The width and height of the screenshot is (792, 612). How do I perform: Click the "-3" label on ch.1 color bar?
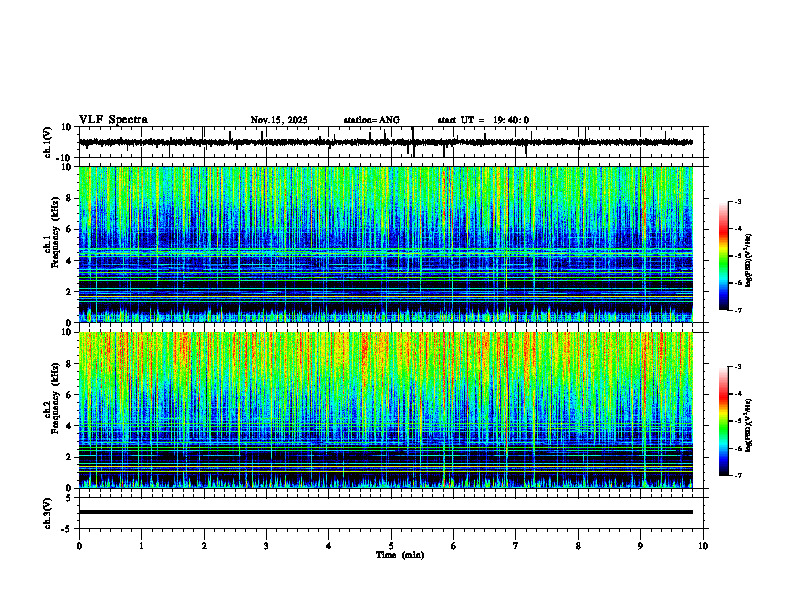click(738, 201)
